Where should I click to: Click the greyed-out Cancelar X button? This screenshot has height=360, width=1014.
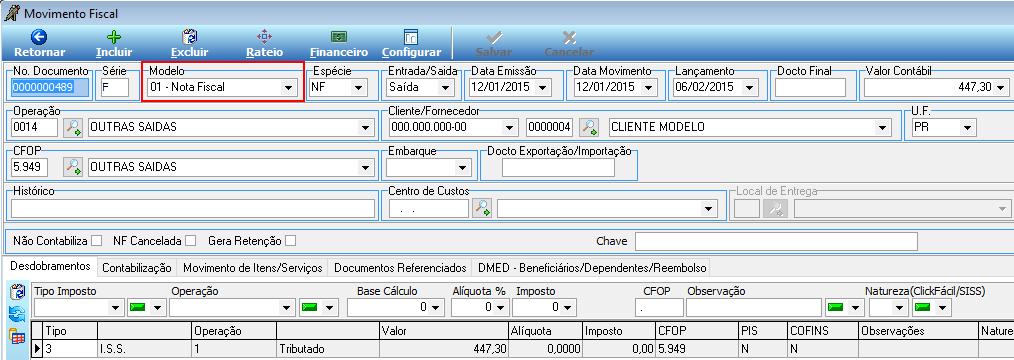coord(569,44)
